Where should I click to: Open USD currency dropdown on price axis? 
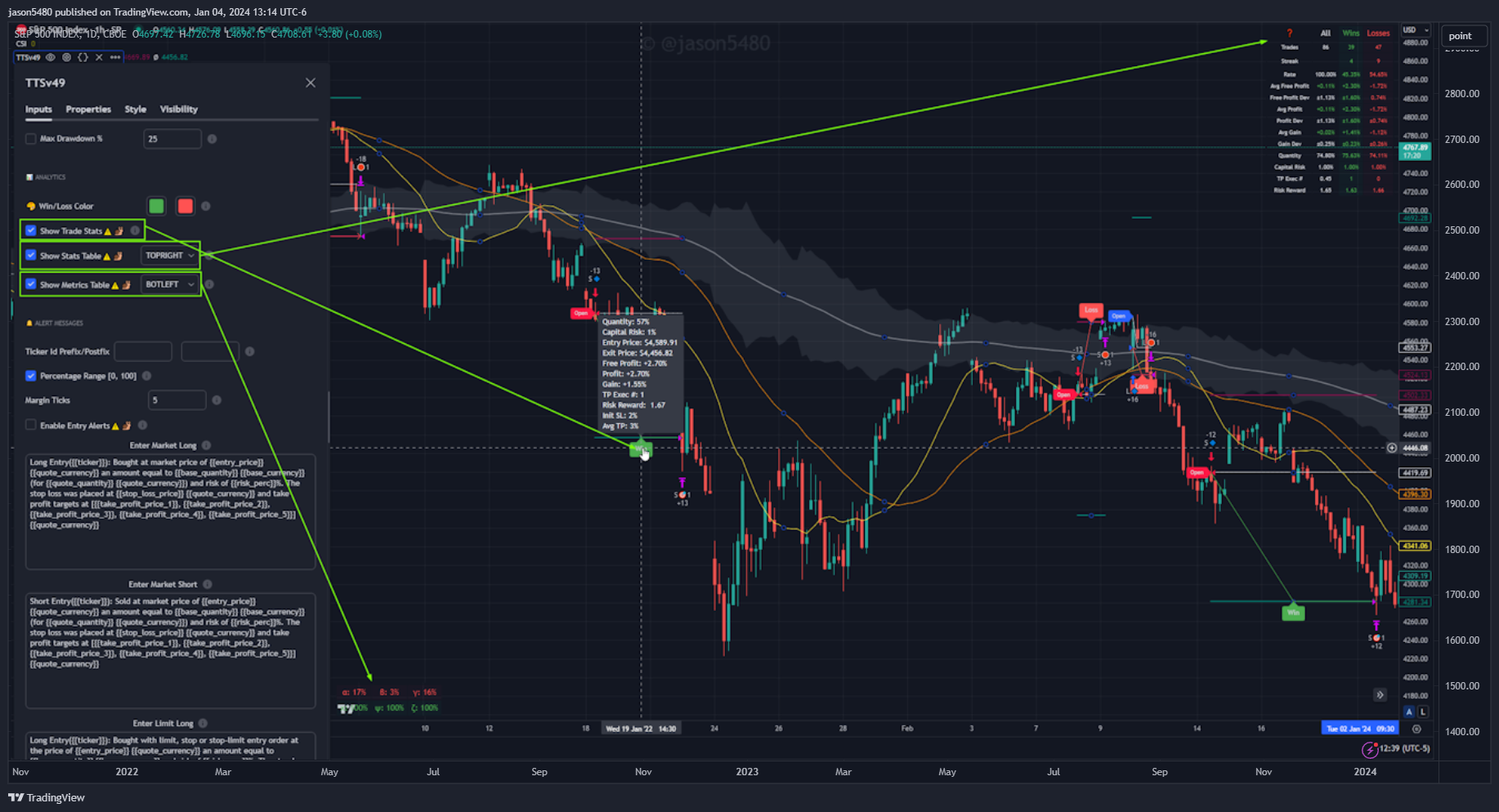coord(1416,30)
